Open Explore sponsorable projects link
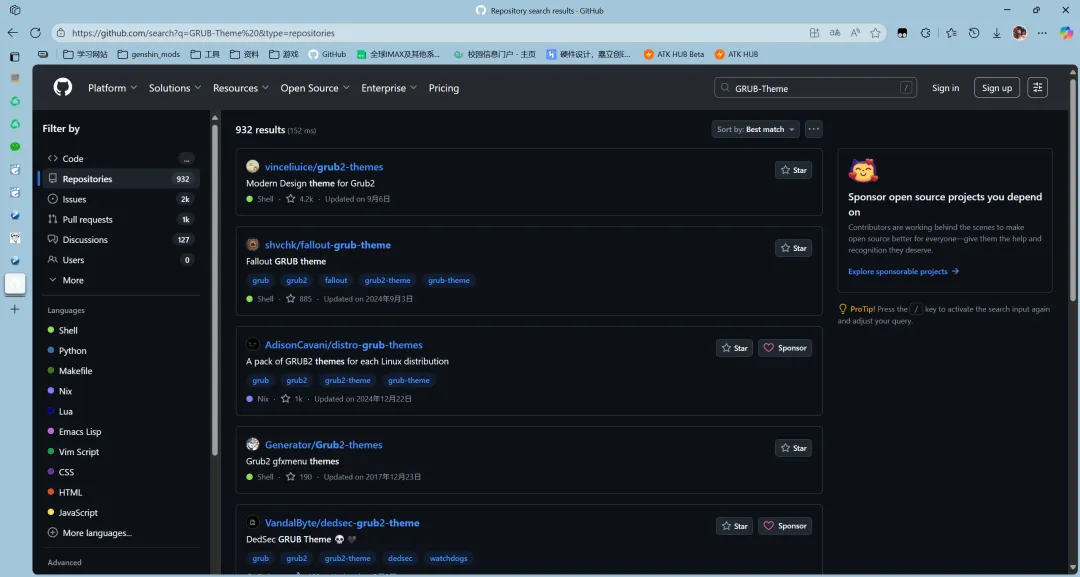The image size is (1080, 577). [903, 271]
